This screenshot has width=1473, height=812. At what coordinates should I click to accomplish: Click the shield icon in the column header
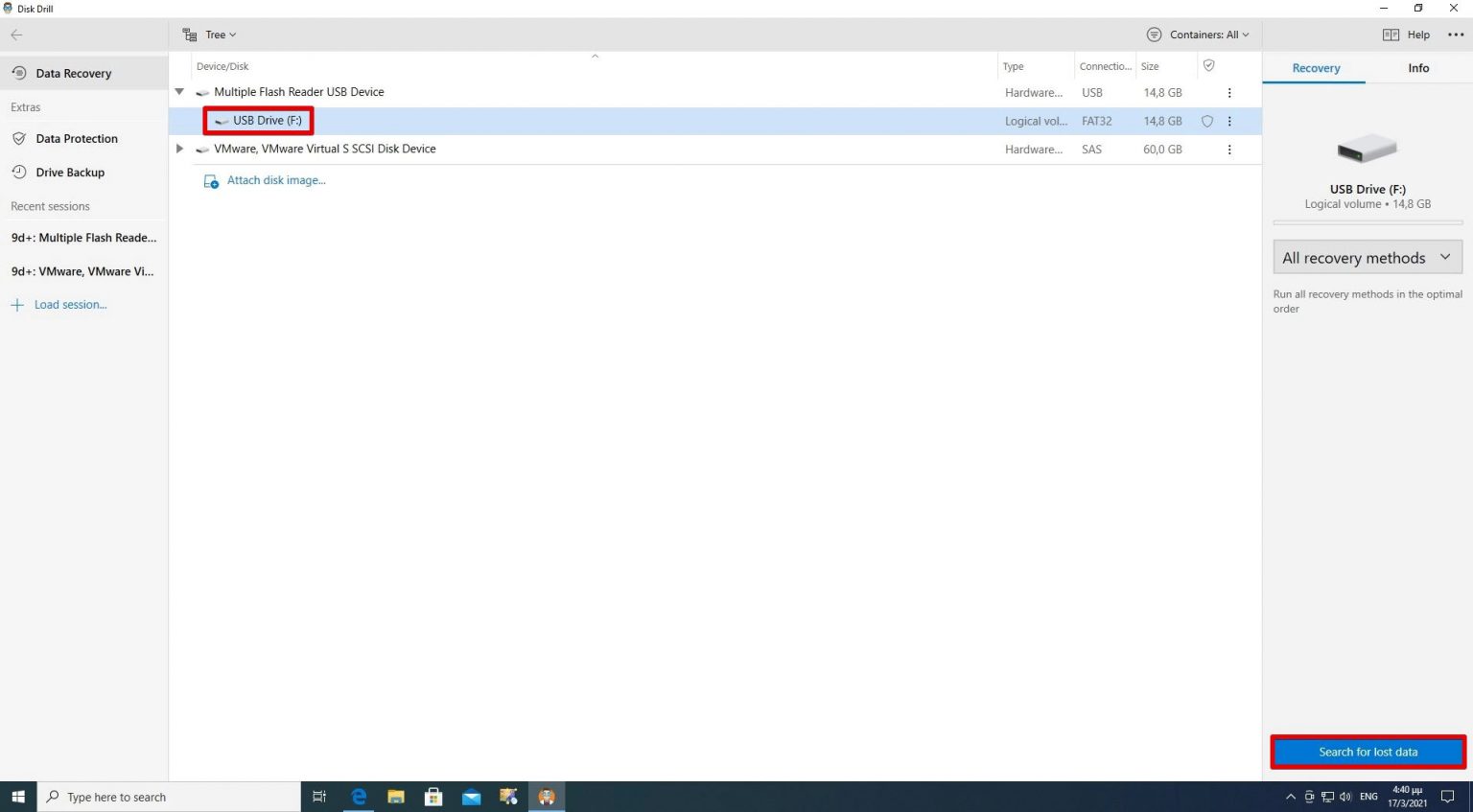coord(1208,65)
